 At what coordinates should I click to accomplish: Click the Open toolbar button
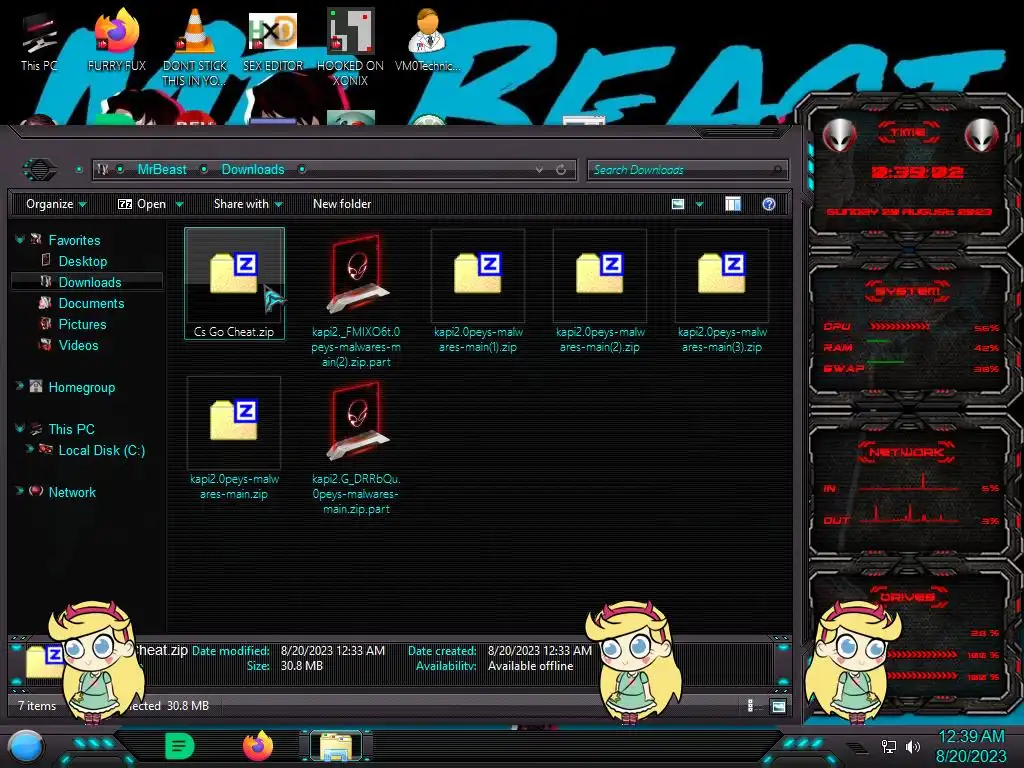click(x=142, y=204)
